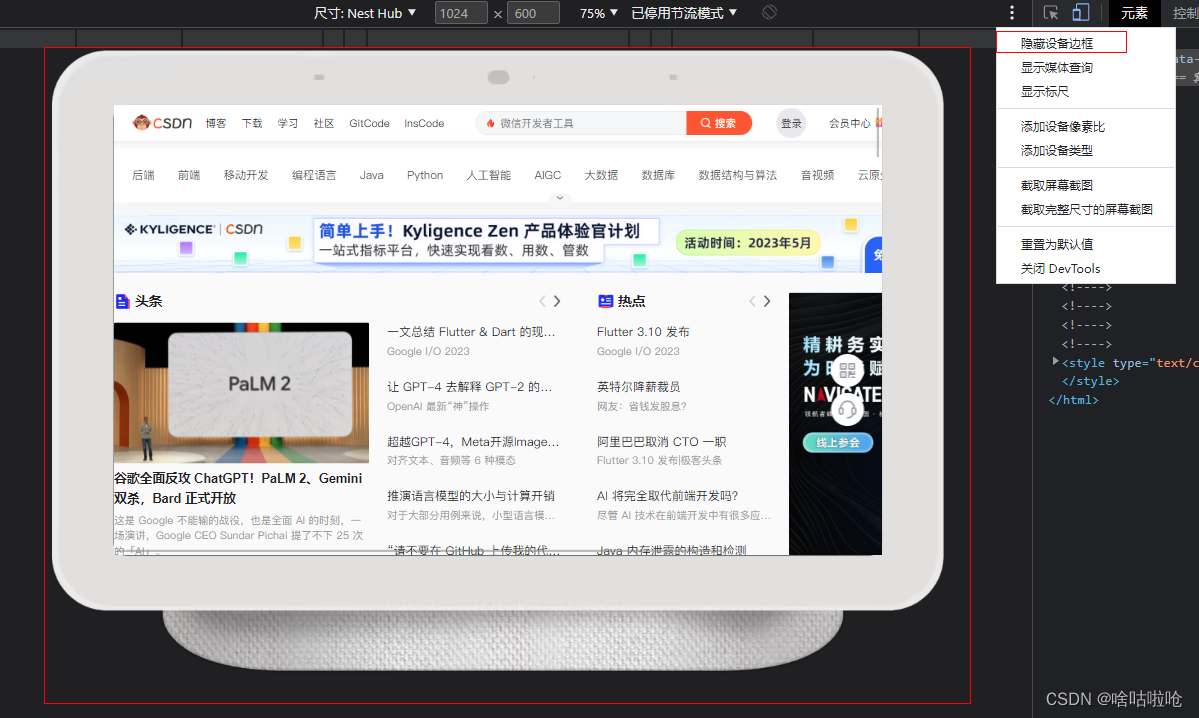This screenshot has width=1199, height=718.
Task: Click the previous arrow in 头条 section
Action: tap(542, 301)
